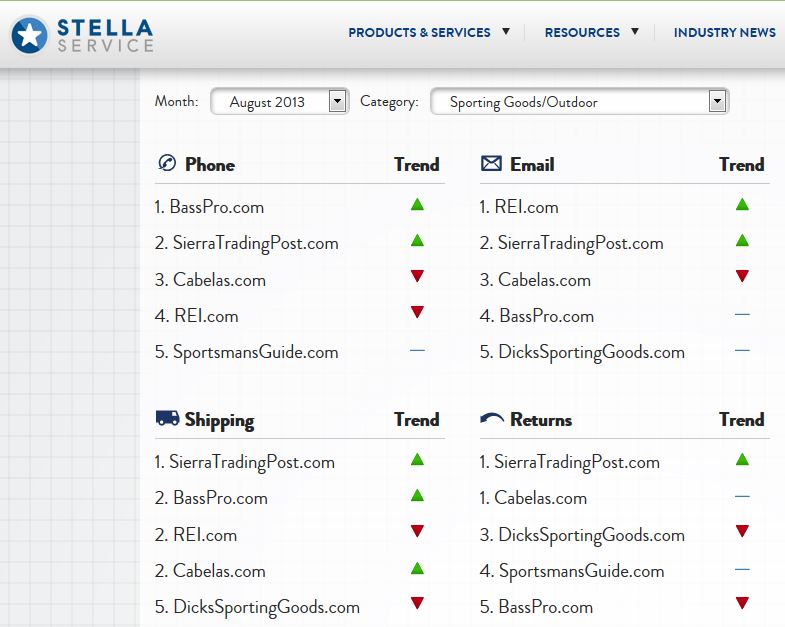The width and height of the screenshot is (785, 627).
Task: Click the Shipping truck icon
Action: point(167,419)
